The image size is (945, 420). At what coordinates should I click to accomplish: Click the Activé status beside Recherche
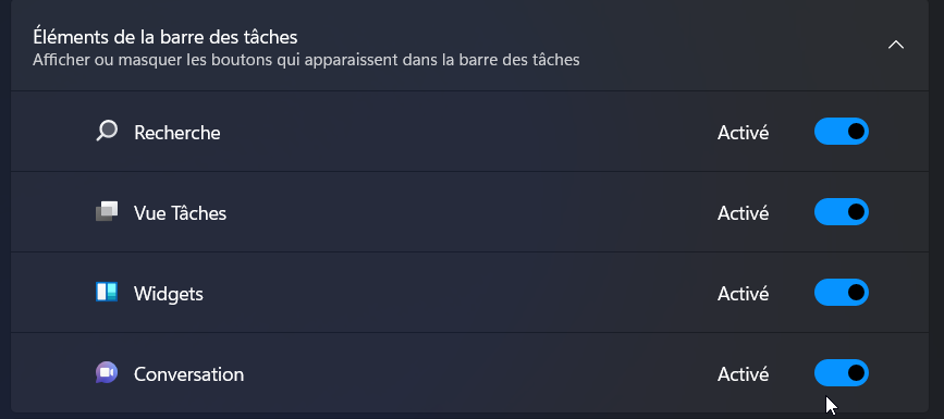click(743, 133)
